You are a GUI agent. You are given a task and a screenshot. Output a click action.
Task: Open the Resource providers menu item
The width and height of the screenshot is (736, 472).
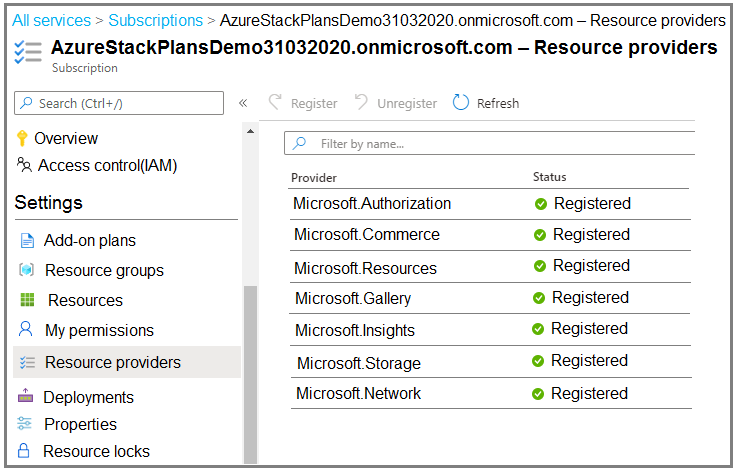pyautogui.click(x=112, y=362)
